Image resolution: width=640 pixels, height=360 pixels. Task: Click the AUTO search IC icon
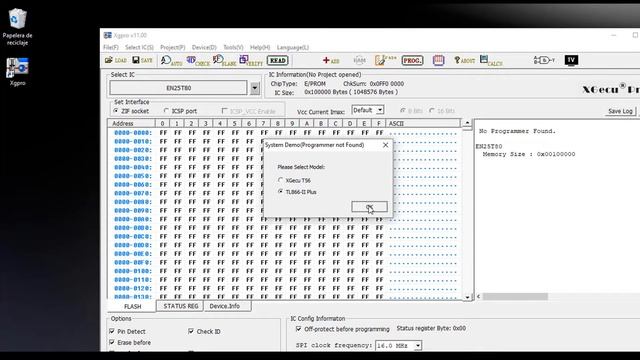tap(171, 61)
